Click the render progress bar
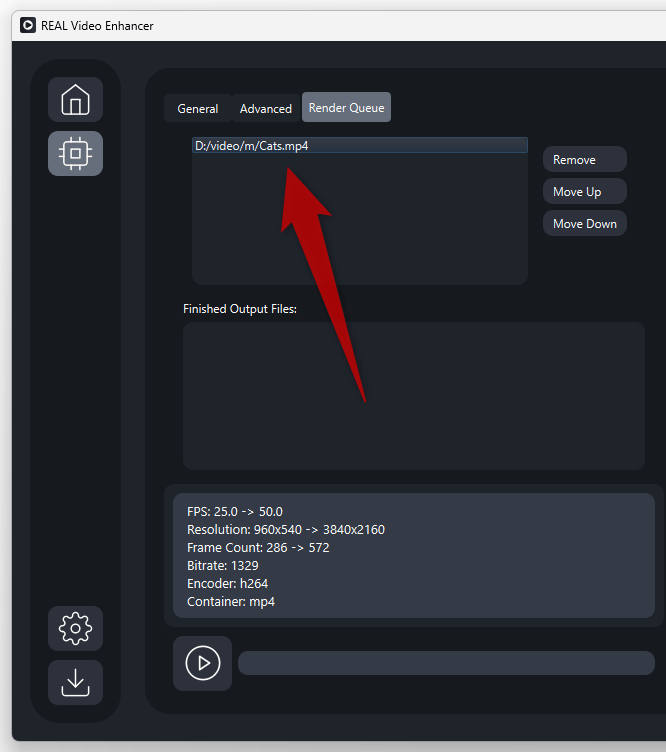666x752 pixels. (x=446, y=663)
